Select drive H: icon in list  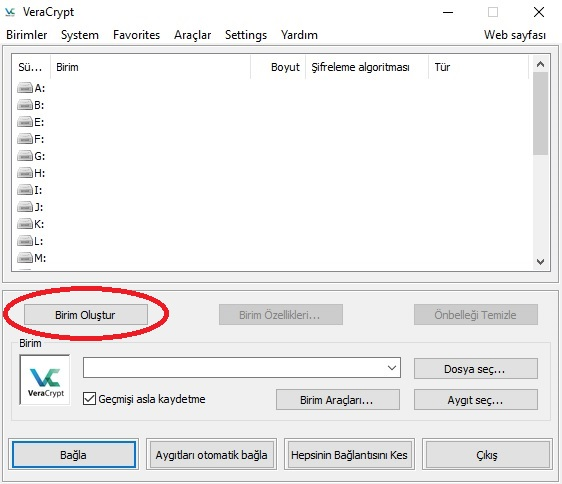click(25, 173)
